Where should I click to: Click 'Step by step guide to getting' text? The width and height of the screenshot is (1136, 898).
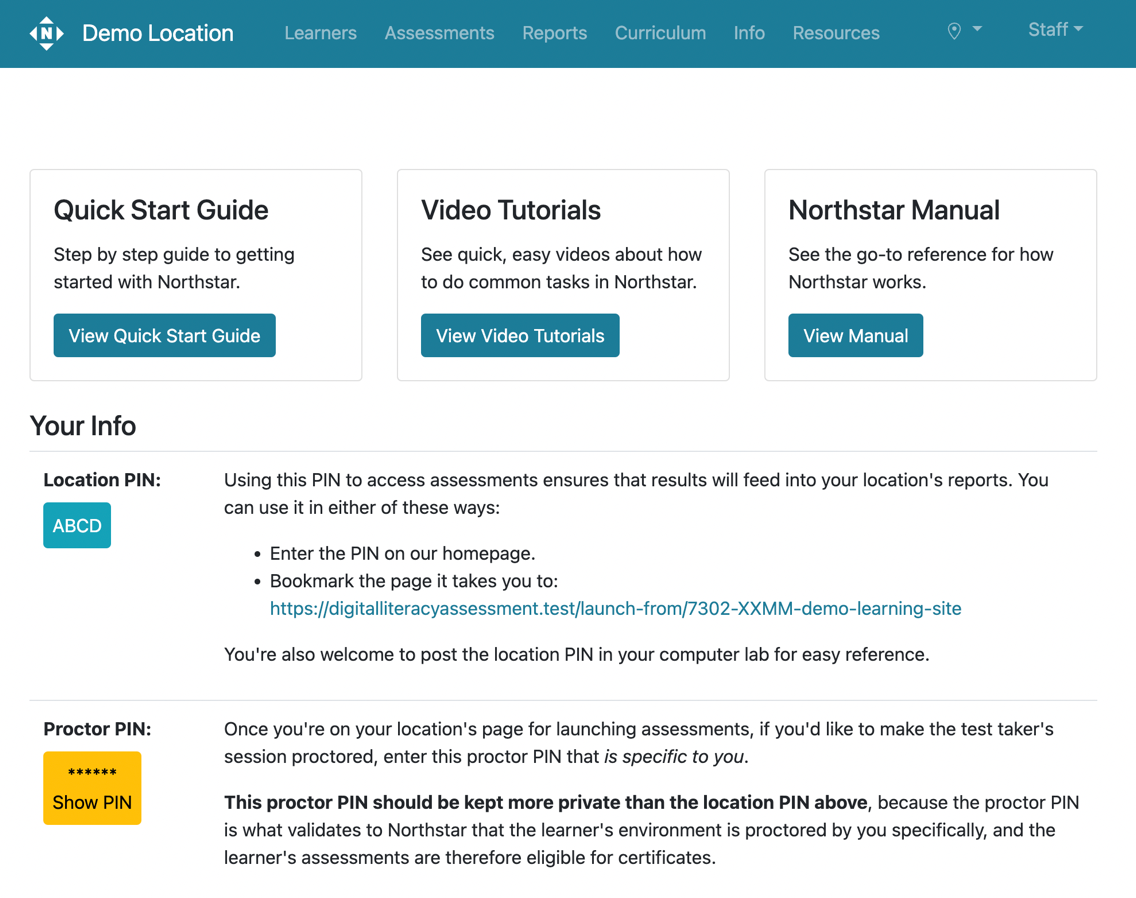tap(174, 254)
